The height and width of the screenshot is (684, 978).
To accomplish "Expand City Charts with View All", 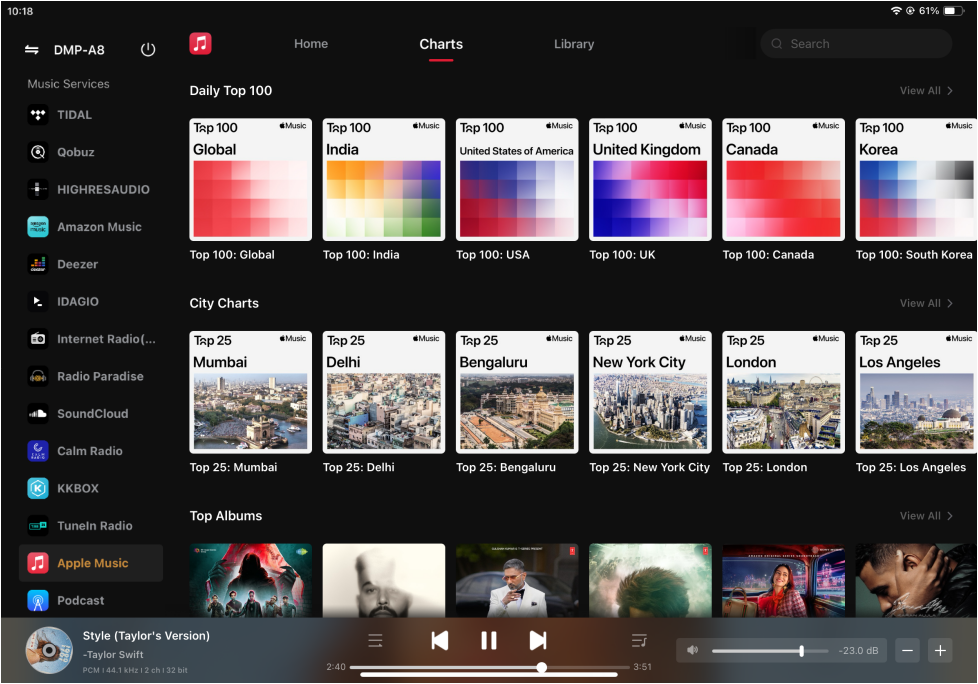I will click(926, 303).
